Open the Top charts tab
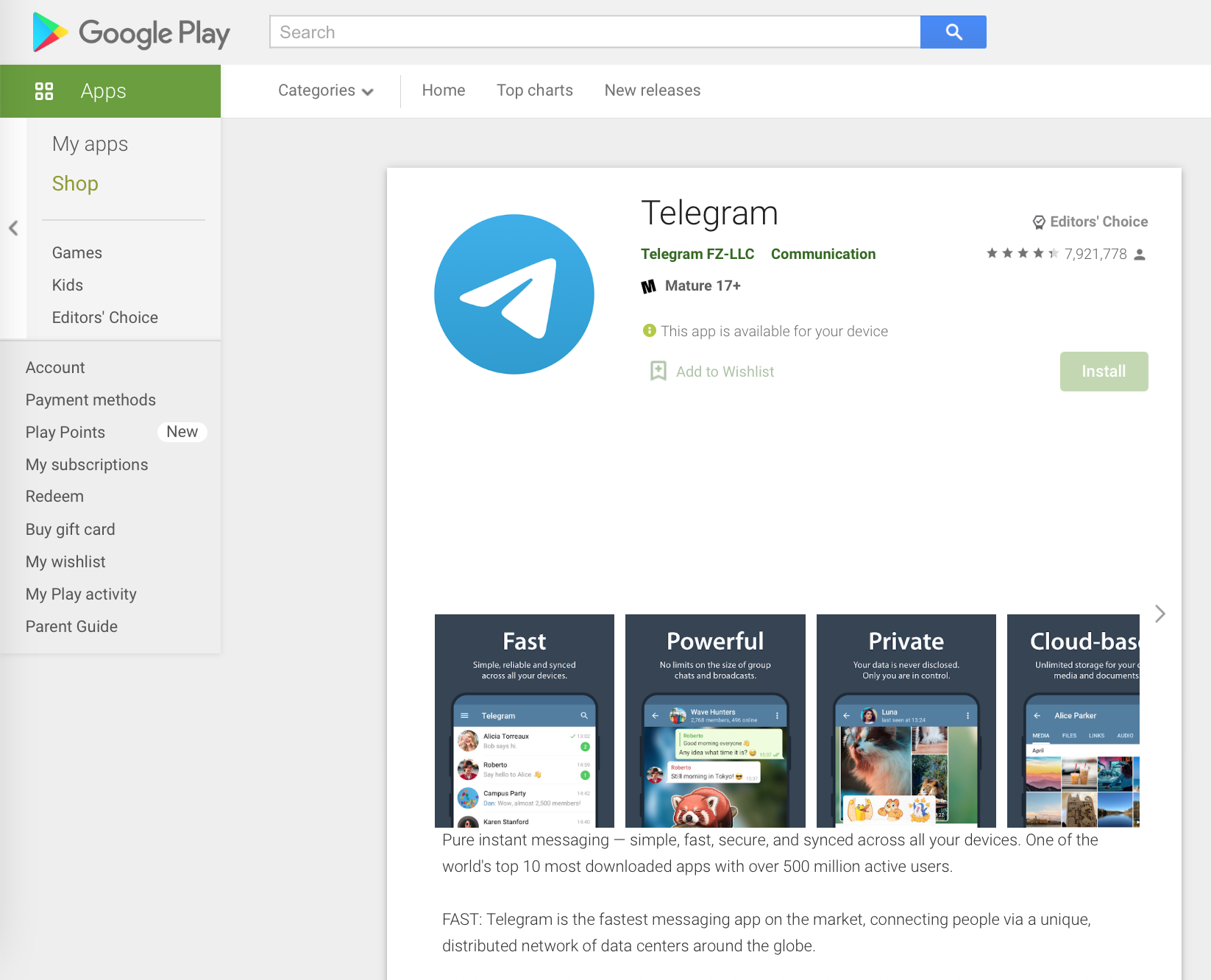Image resolution: width=1211 pixels, height=980 pixels. click(535, 90)
